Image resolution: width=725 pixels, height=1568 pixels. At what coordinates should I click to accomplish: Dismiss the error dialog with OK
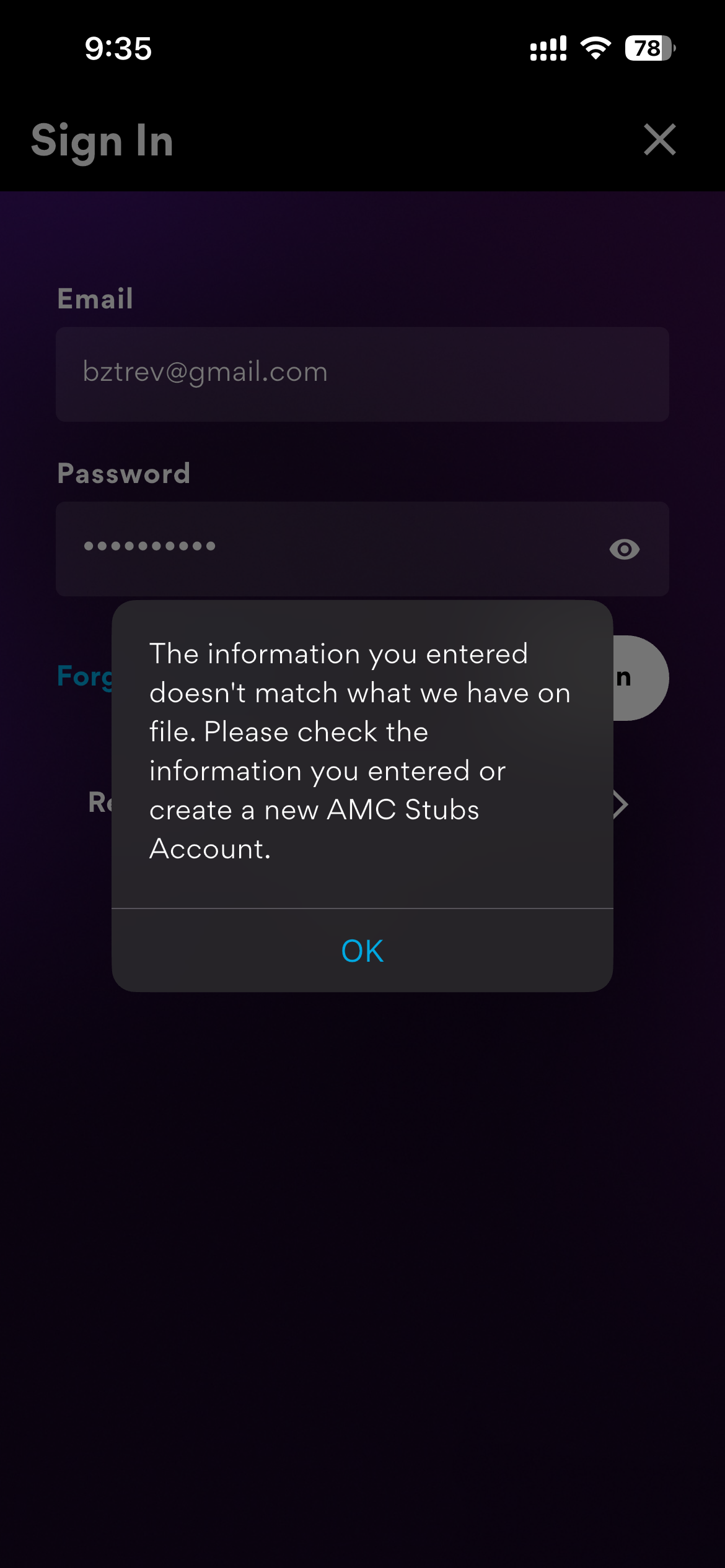point(362,951)
